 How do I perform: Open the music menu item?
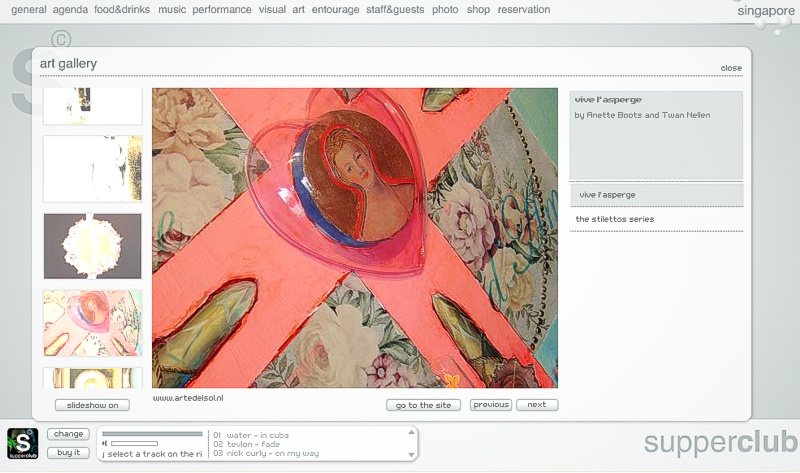tap(172, 10)
